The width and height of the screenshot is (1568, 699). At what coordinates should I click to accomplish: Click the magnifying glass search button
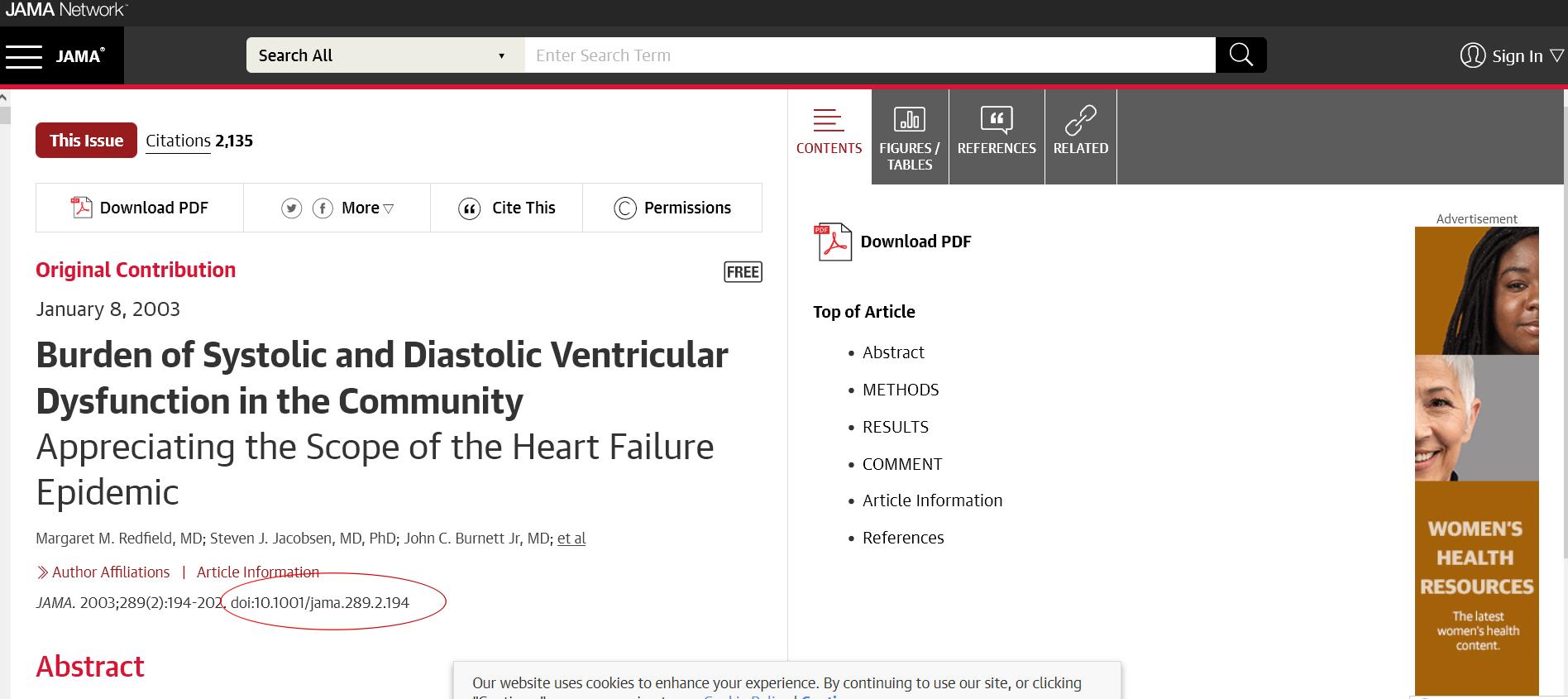[x=1241, y=55]
